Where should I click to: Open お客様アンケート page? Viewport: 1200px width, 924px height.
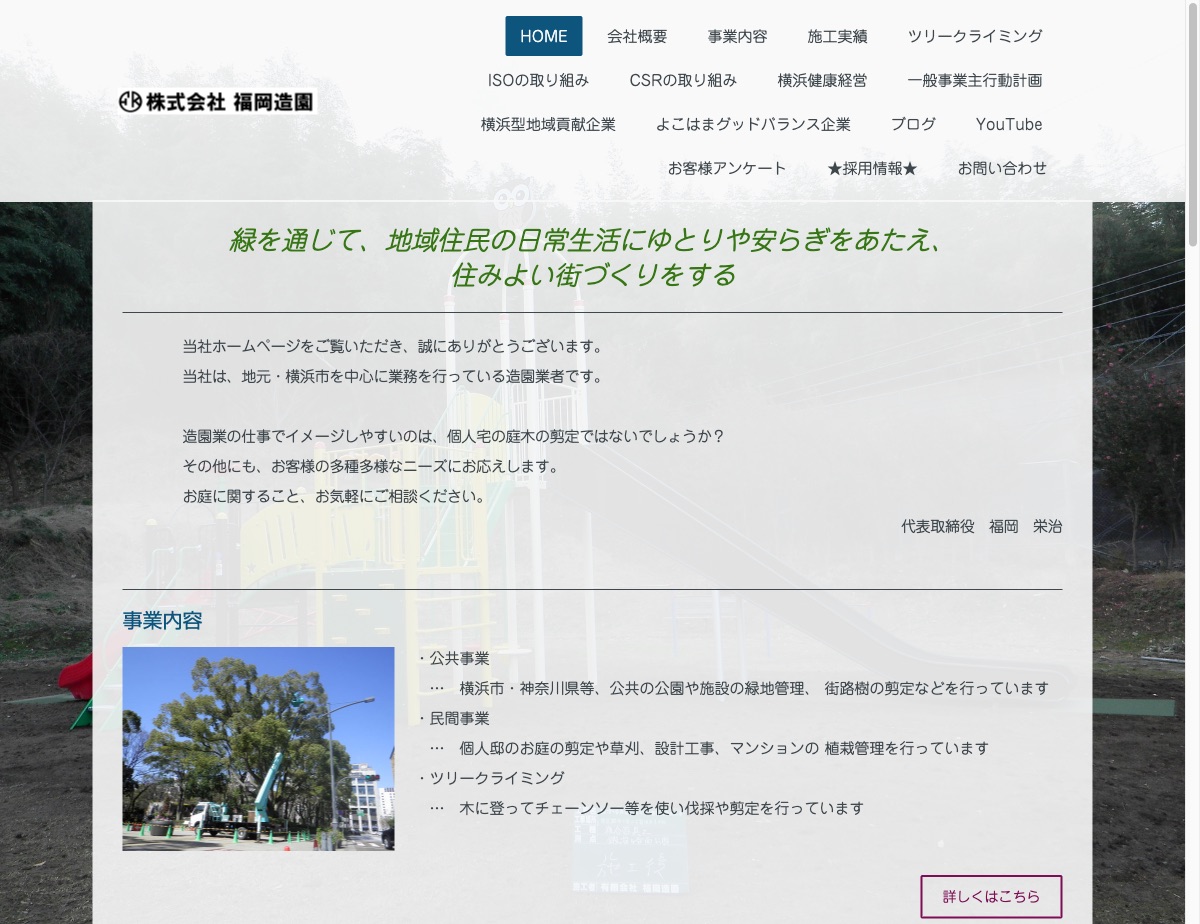coord(727,168)
